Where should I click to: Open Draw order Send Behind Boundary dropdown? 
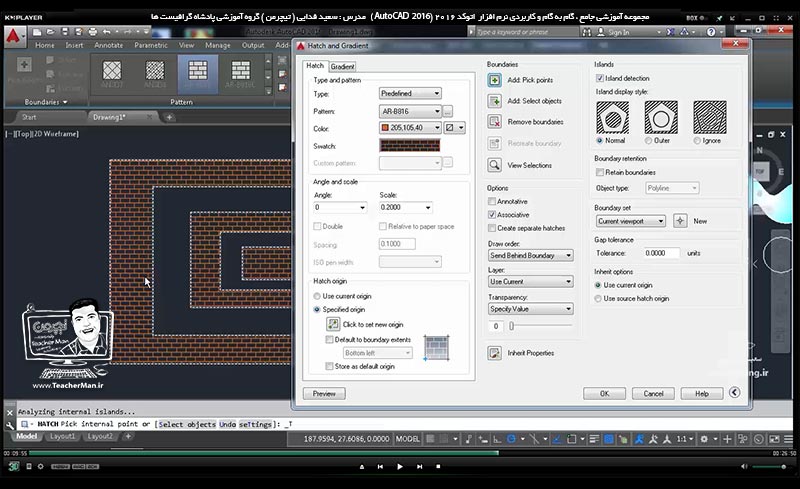[531, 255]
